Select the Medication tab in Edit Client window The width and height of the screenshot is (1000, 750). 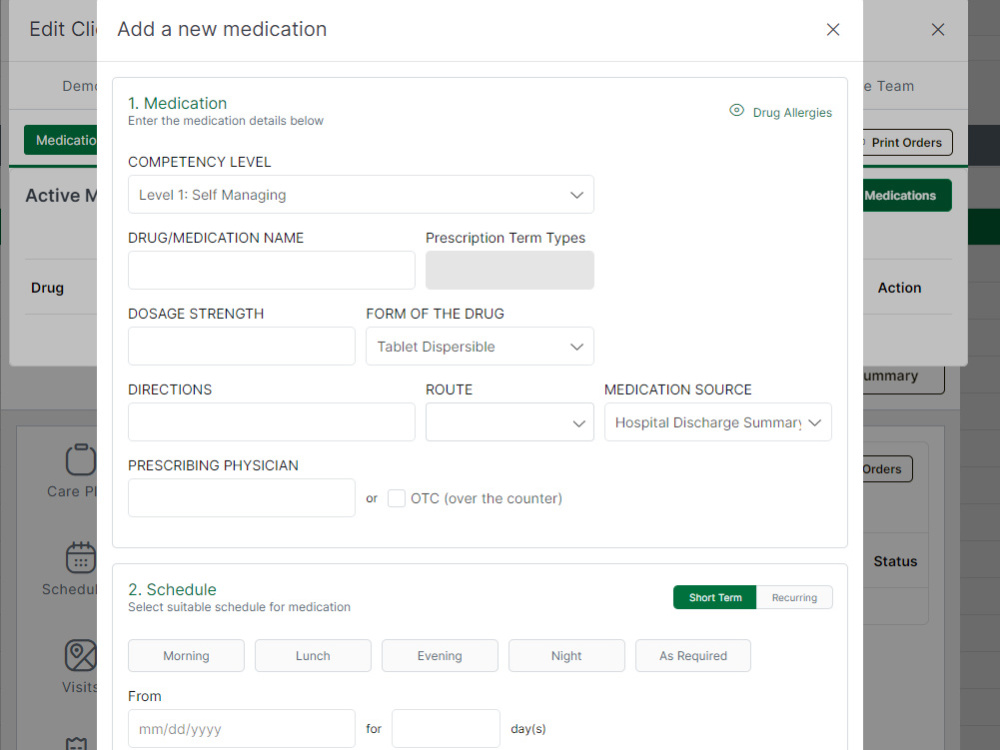point(61,140)
